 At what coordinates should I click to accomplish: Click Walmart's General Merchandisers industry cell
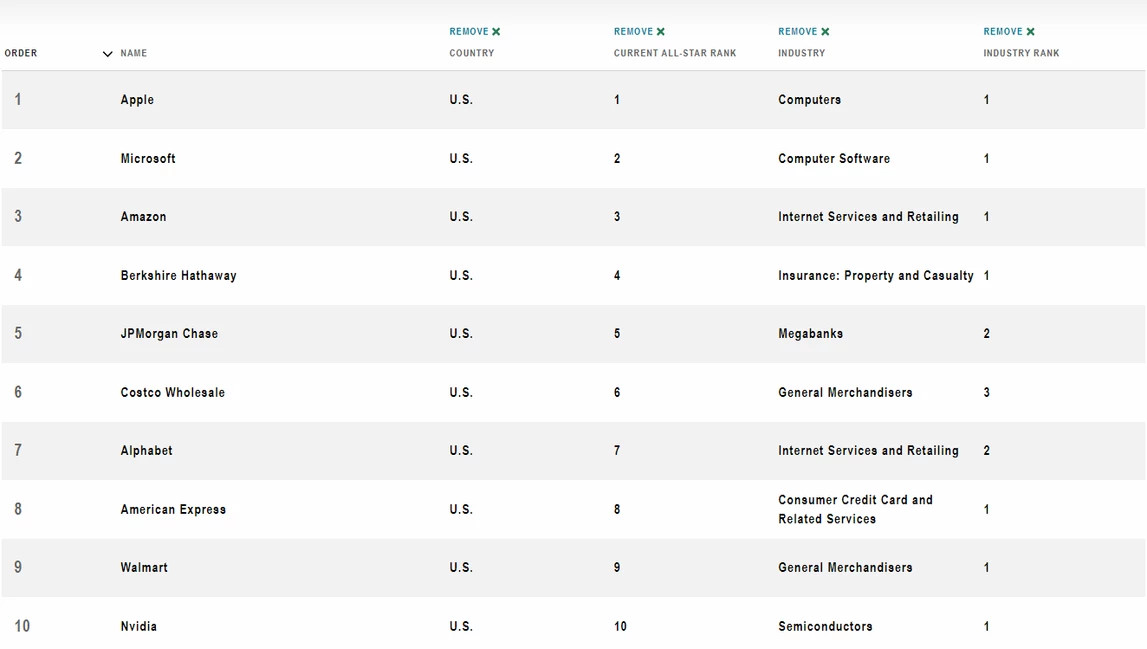click(x=846, y=568)
